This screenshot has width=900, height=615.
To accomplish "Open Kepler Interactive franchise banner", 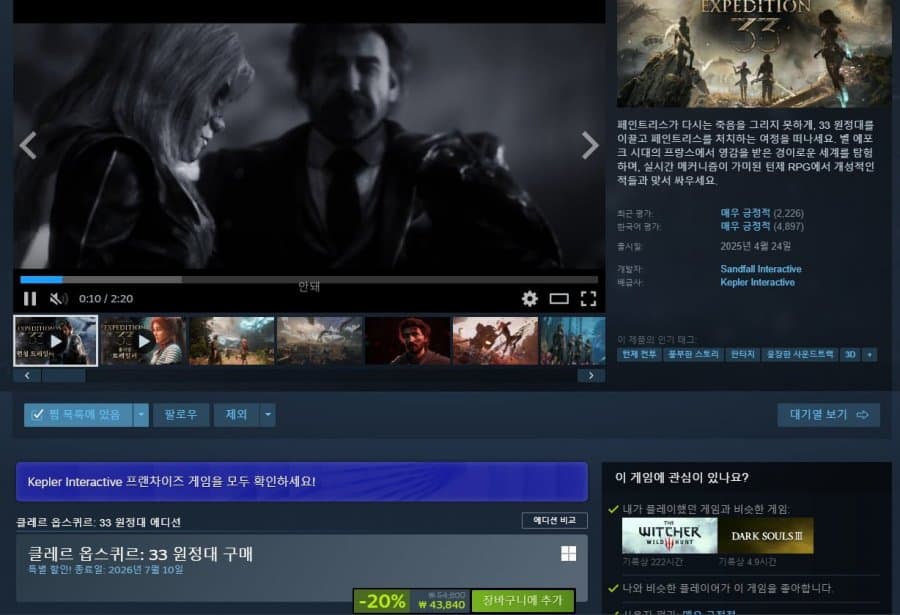I will coord(302,481).
